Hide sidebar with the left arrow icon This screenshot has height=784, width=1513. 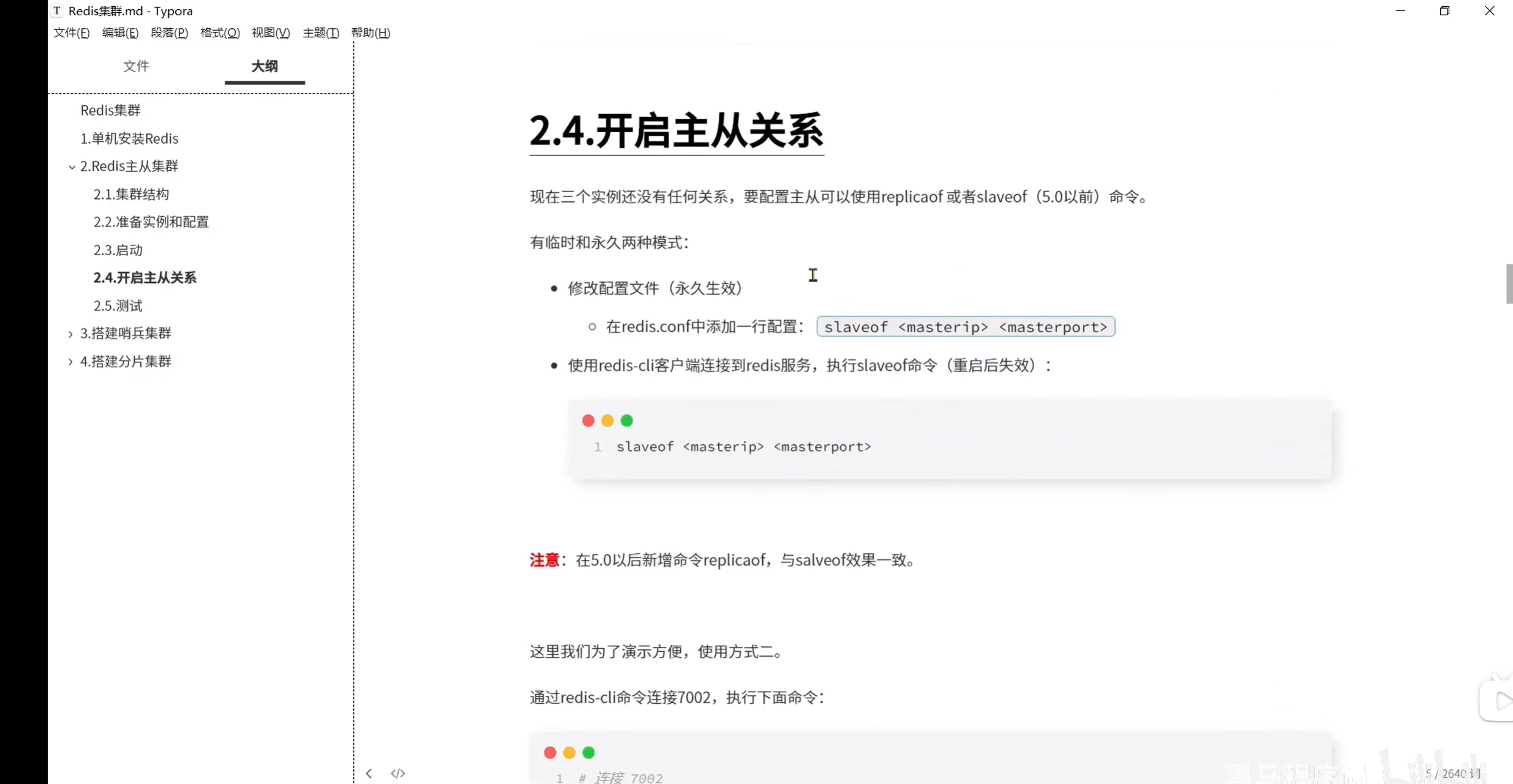pyautogui.click(x=369, y=773)
